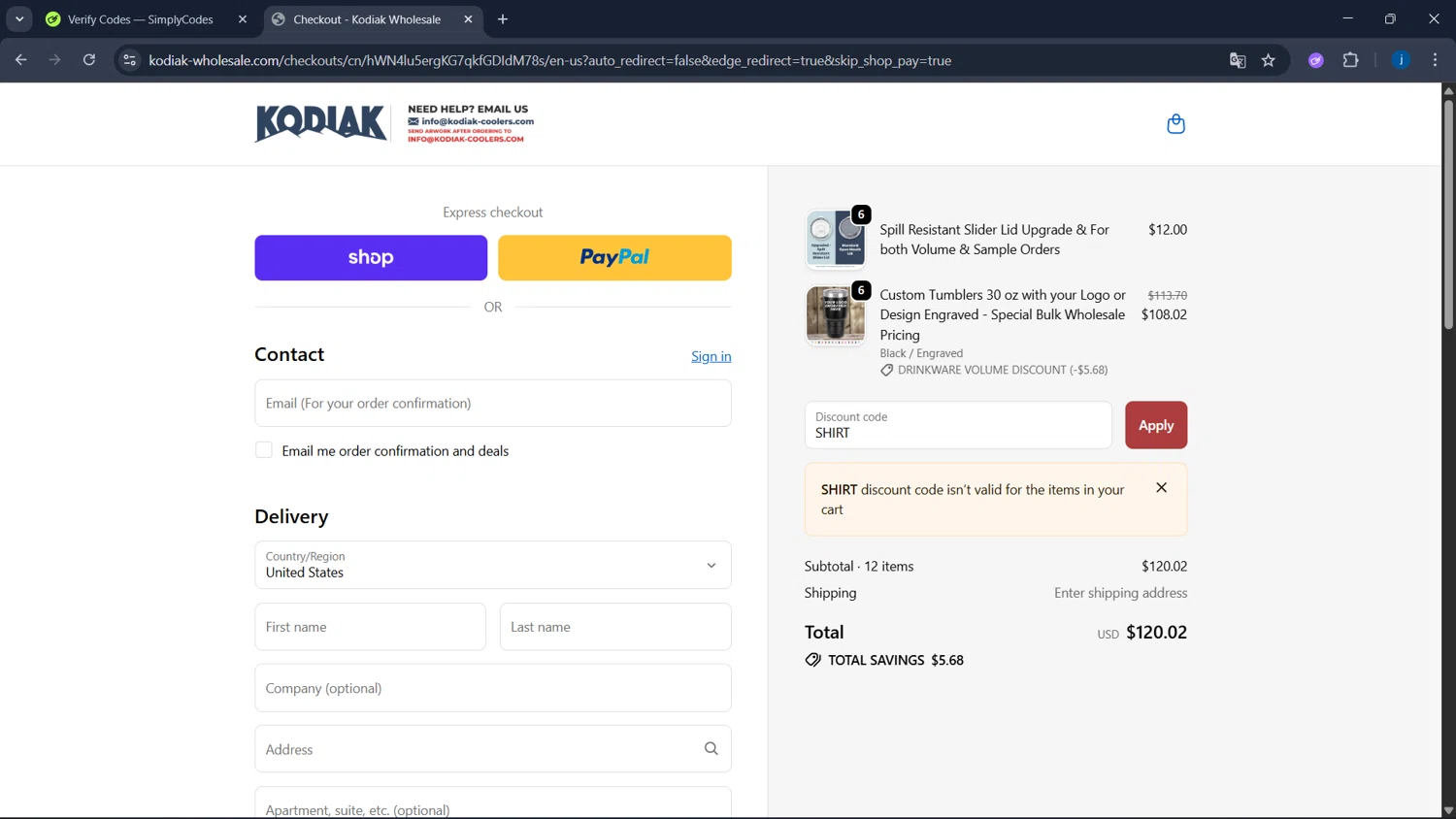Click the info@kodiak-coolers.com help email
This screenshot has height=819, width=1456.
click(478, 121)
